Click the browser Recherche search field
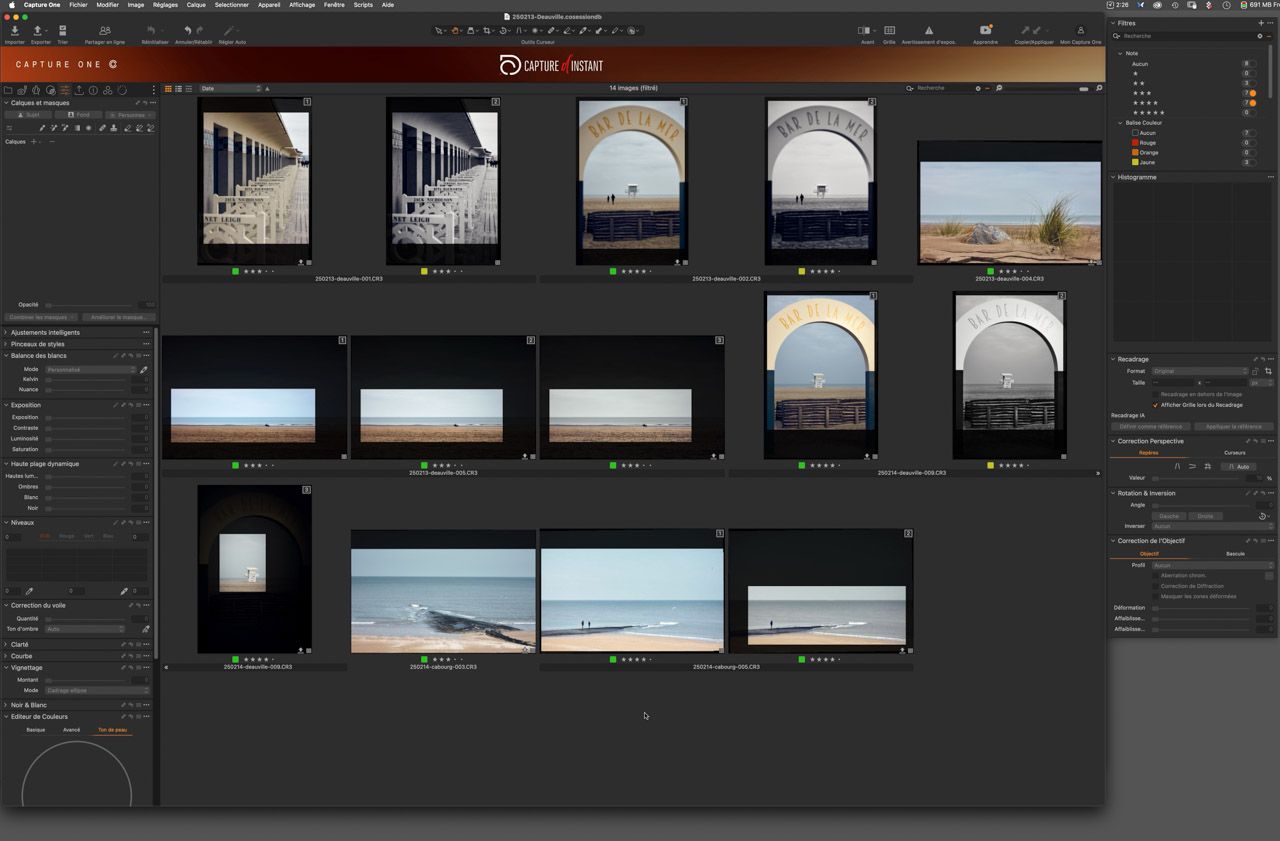This screenshot has width=1280, height=841. click(x=944, y=88)
